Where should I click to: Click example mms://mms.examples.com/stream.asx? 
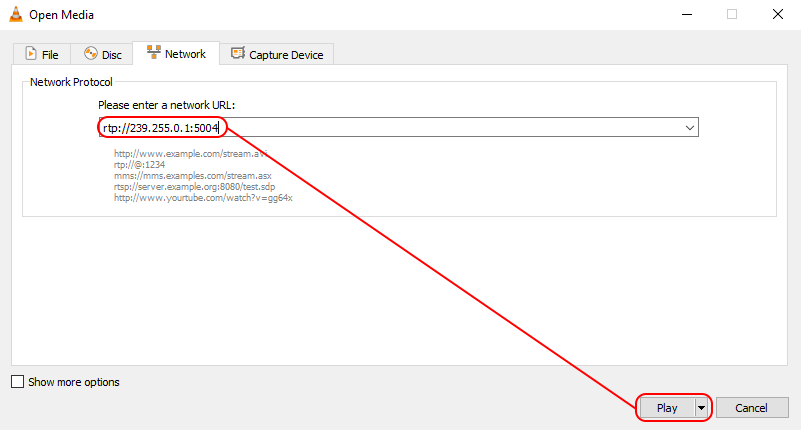193,176
